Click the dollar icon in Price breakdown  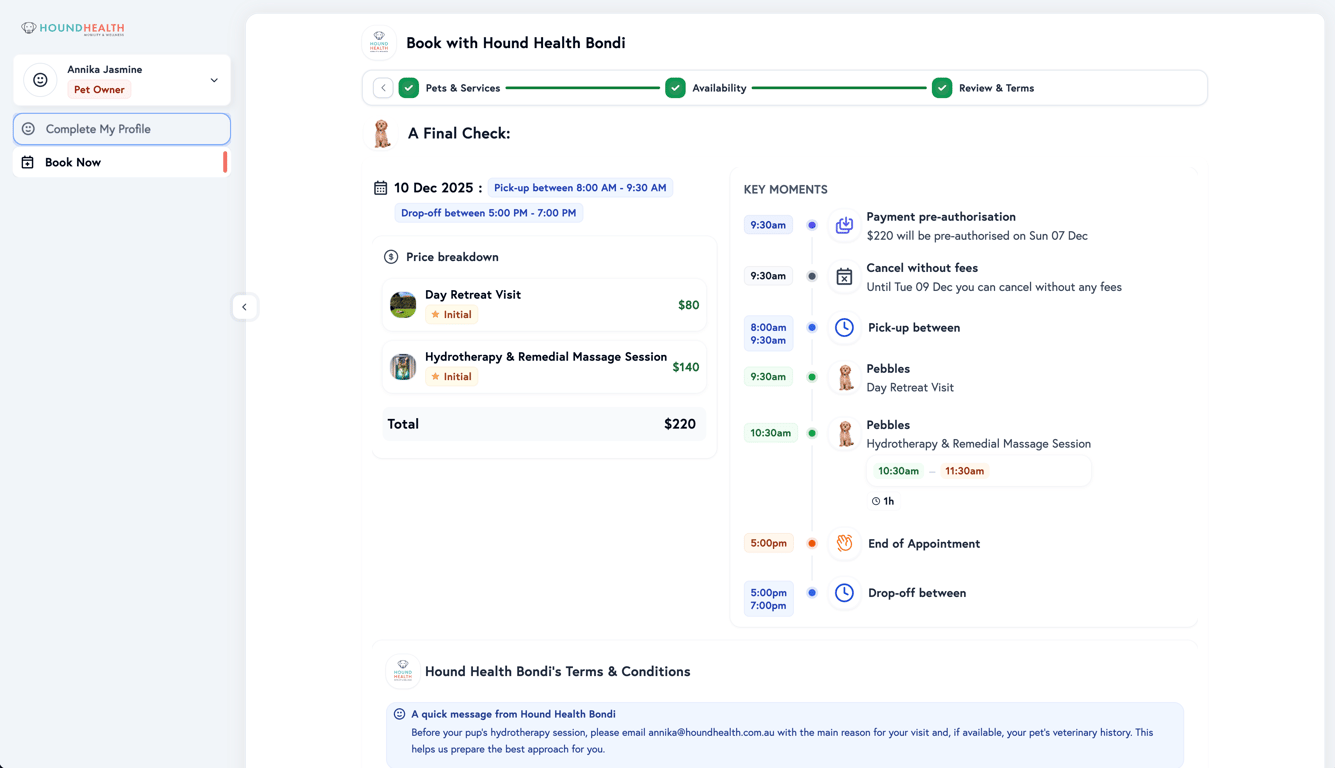tap(390, 257)
